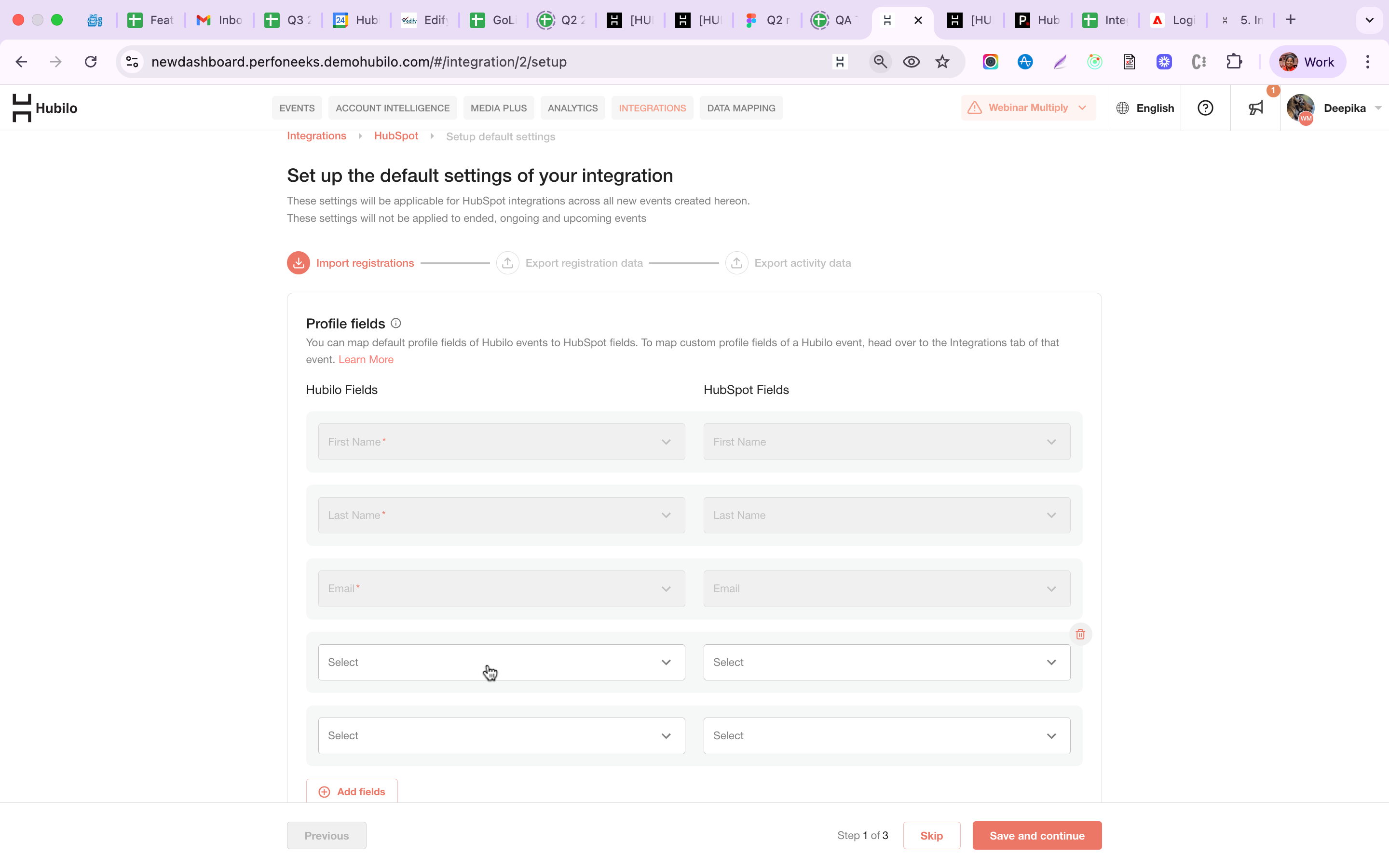Click the Export activity data step label
Image resolution: width=1389 pixels, height=868 pixels.
pos(803,263)
